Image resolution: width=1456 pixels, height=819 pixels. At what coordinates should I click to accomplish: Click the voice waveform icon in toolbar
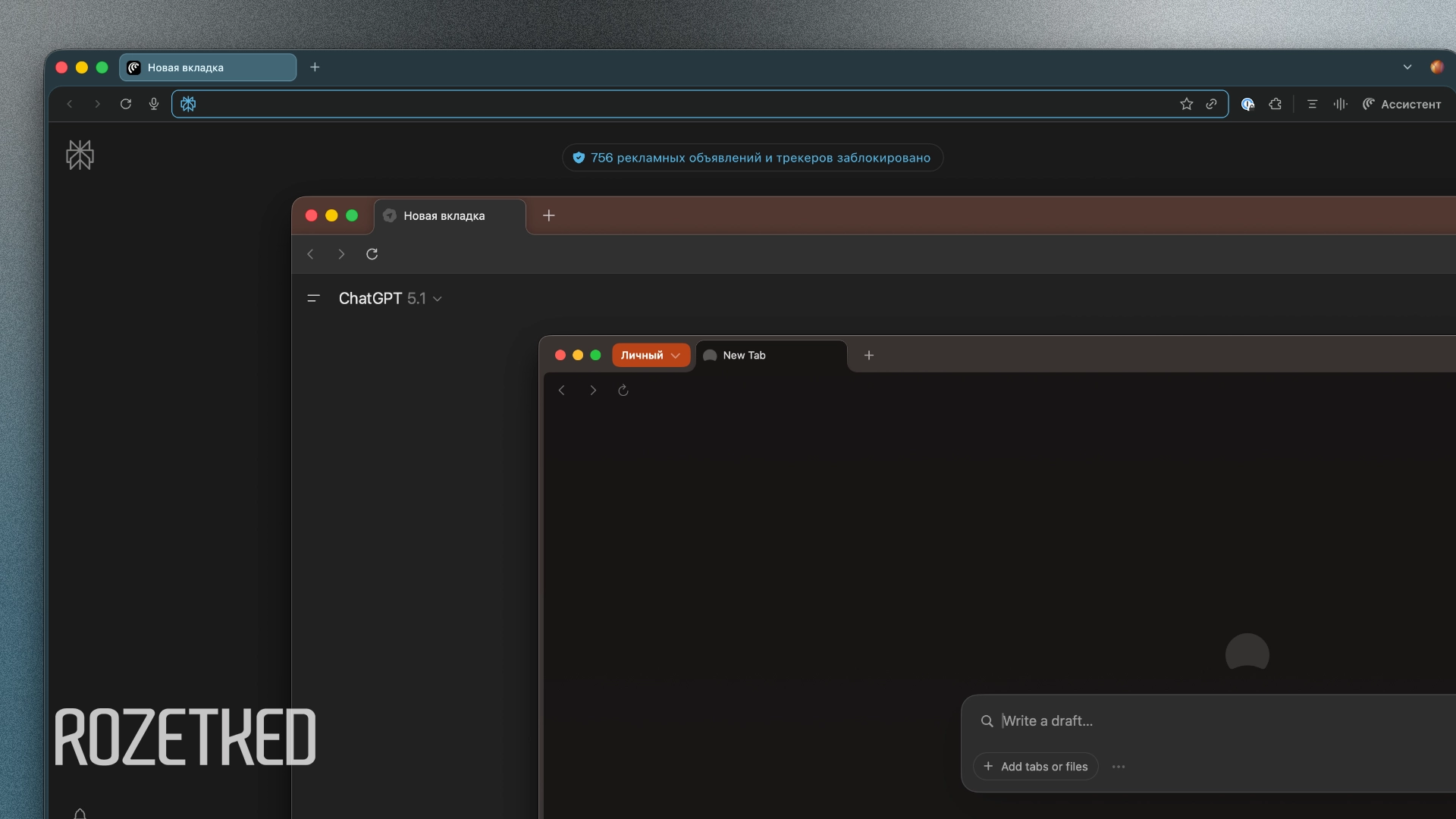[1340, 104]
